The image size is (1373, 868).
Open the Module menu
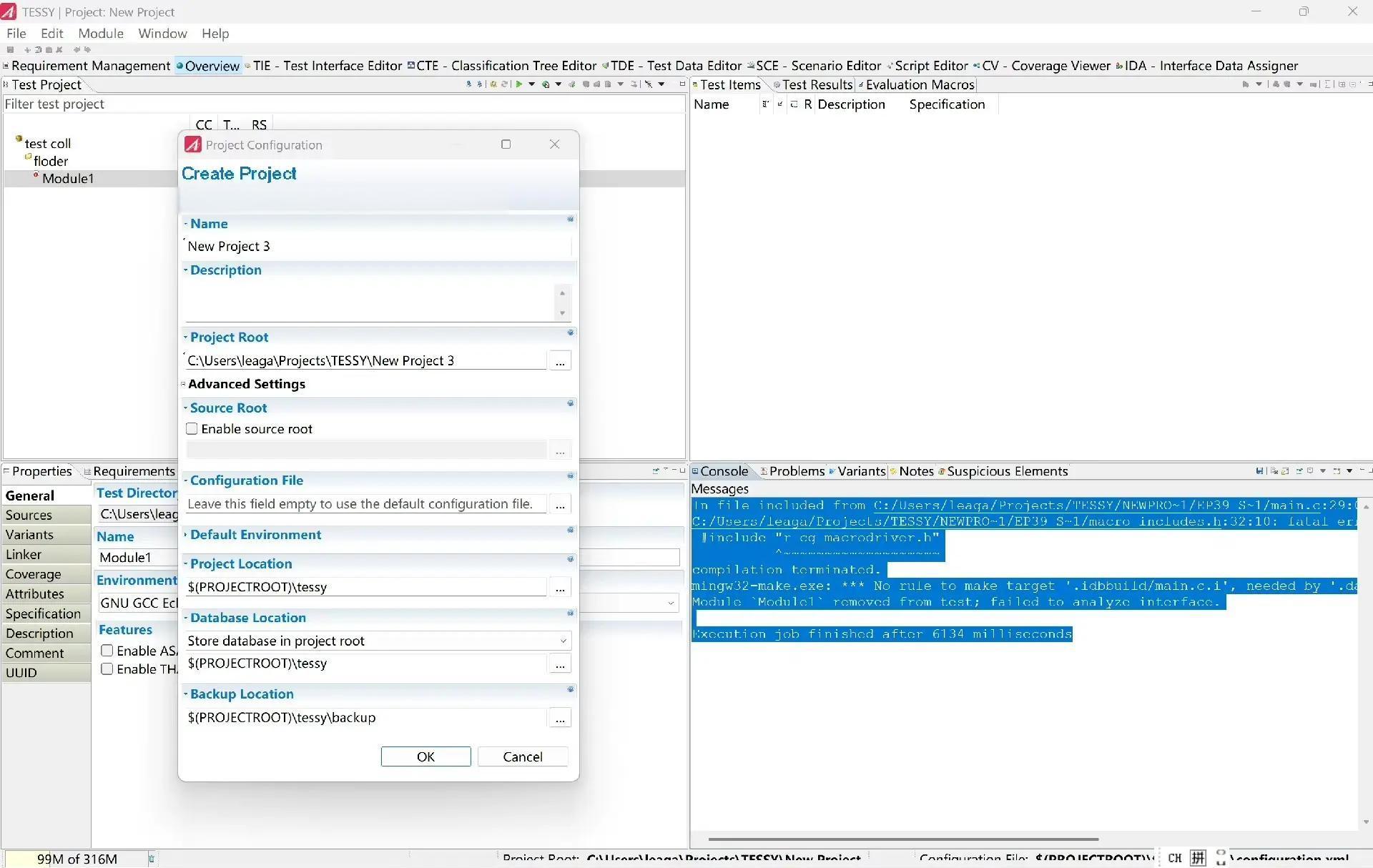100,34
